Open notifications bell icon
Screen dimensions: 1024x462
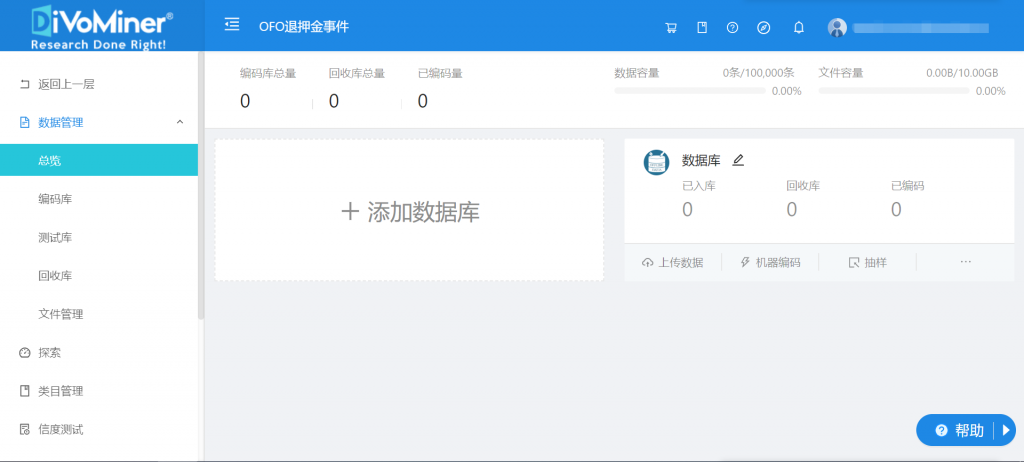point(799,27)
